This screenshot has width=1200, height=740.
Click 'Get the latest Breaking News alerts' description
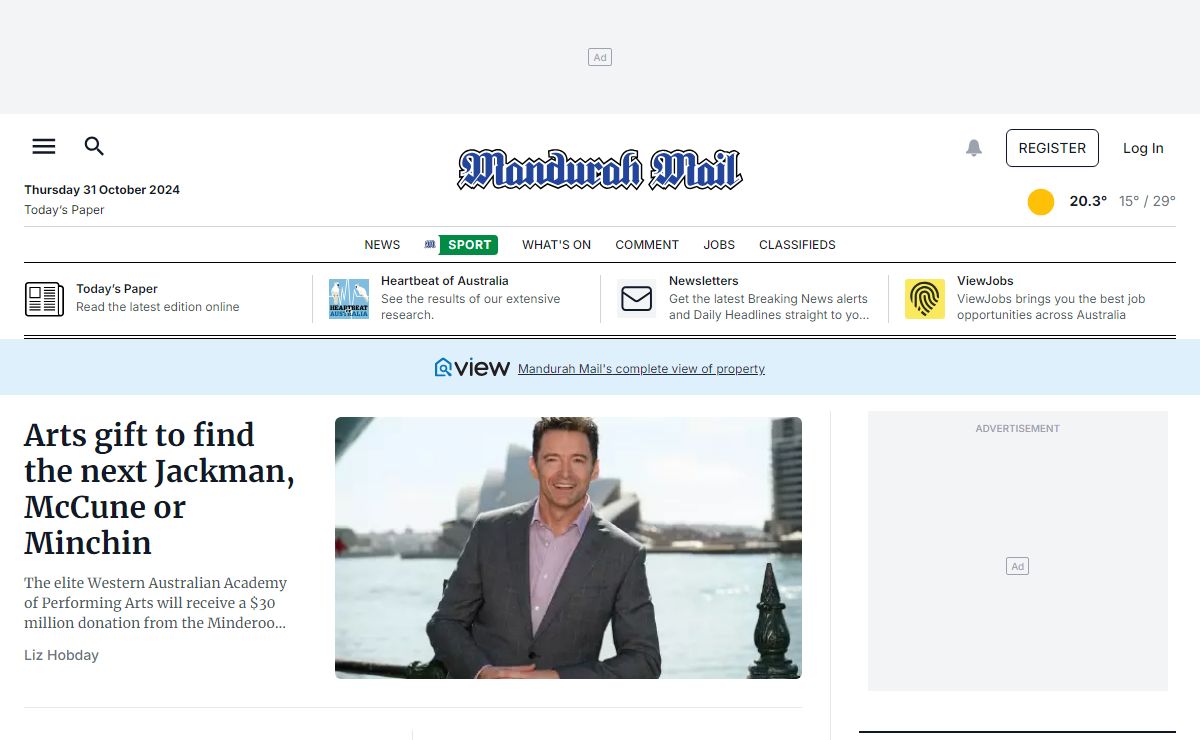[x=769, y=307]
